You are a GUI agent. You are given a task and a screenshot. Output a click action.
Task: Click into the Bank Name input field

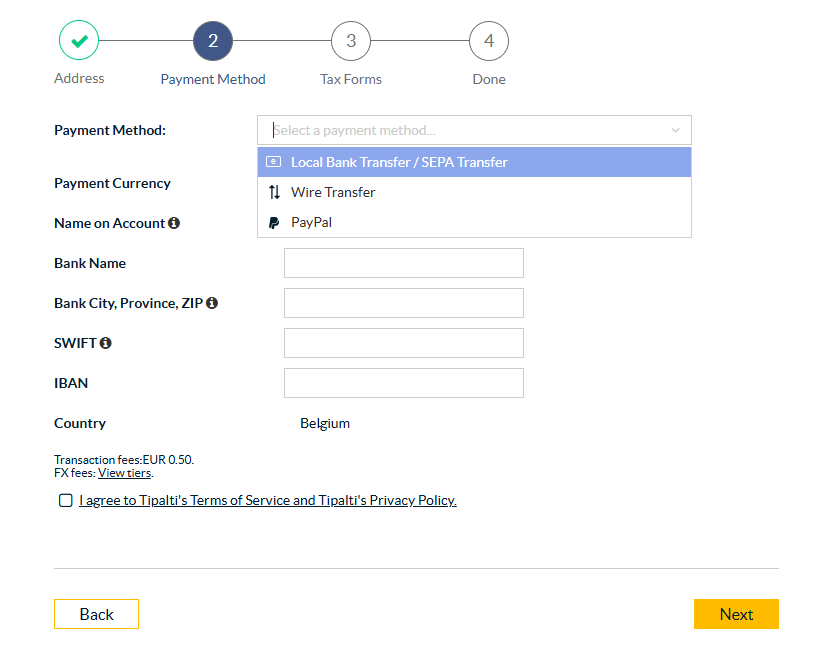pos(403,263)
